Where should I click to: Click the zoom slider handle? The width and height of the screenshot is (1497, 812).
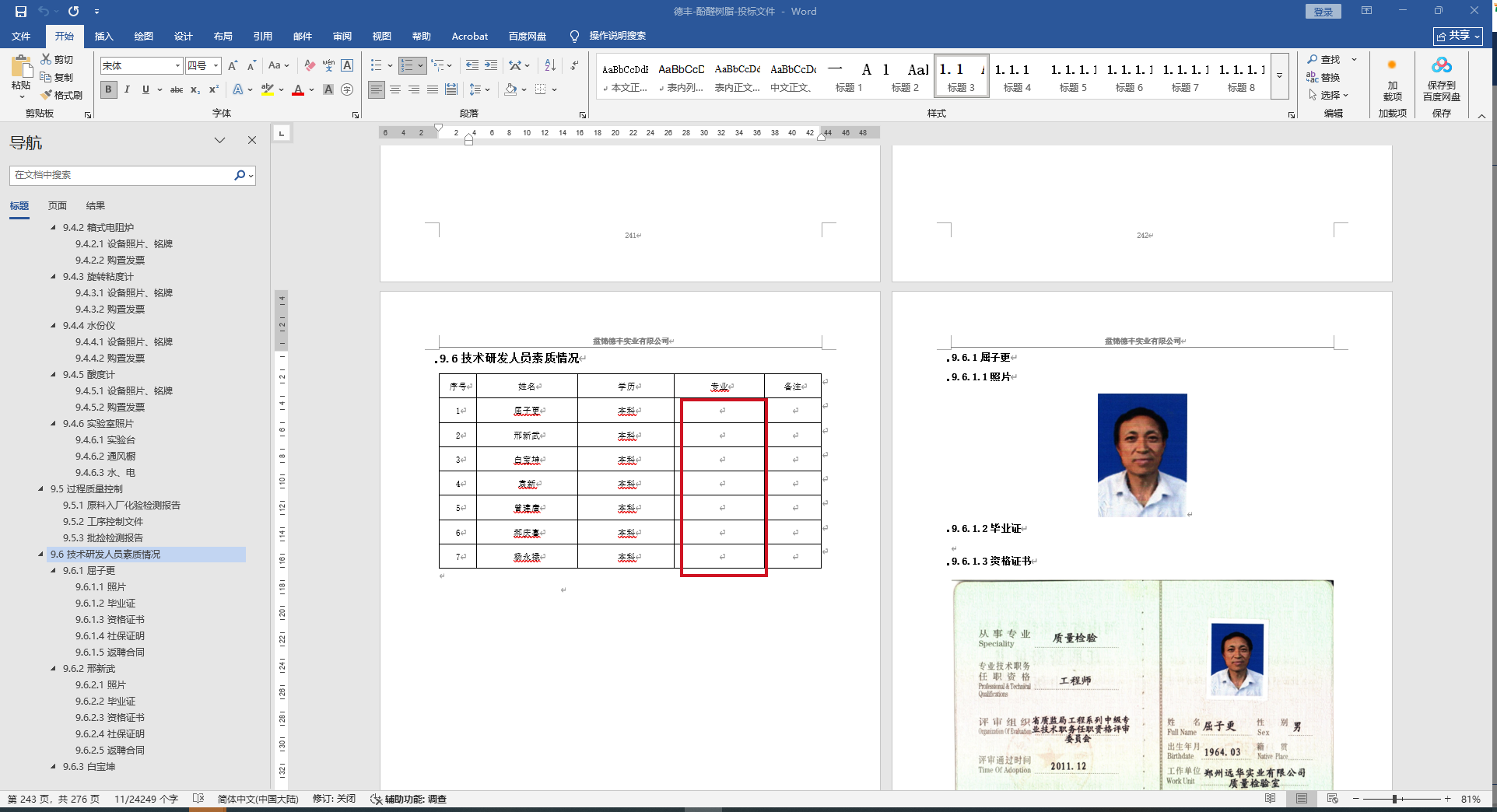1395,799
